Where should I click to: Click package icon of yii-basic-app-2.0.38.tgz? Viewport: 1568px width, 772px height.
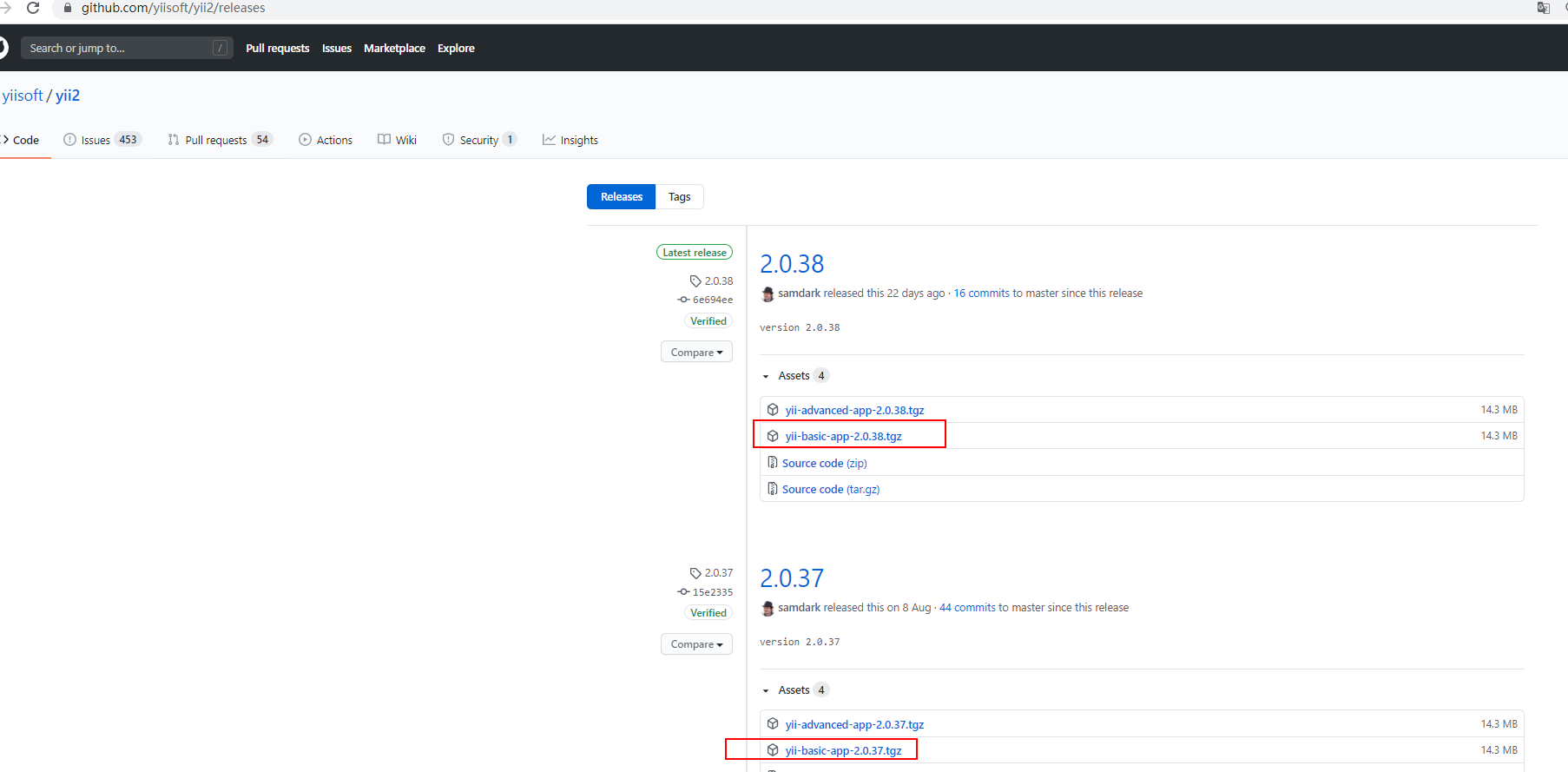click(773, 436)
